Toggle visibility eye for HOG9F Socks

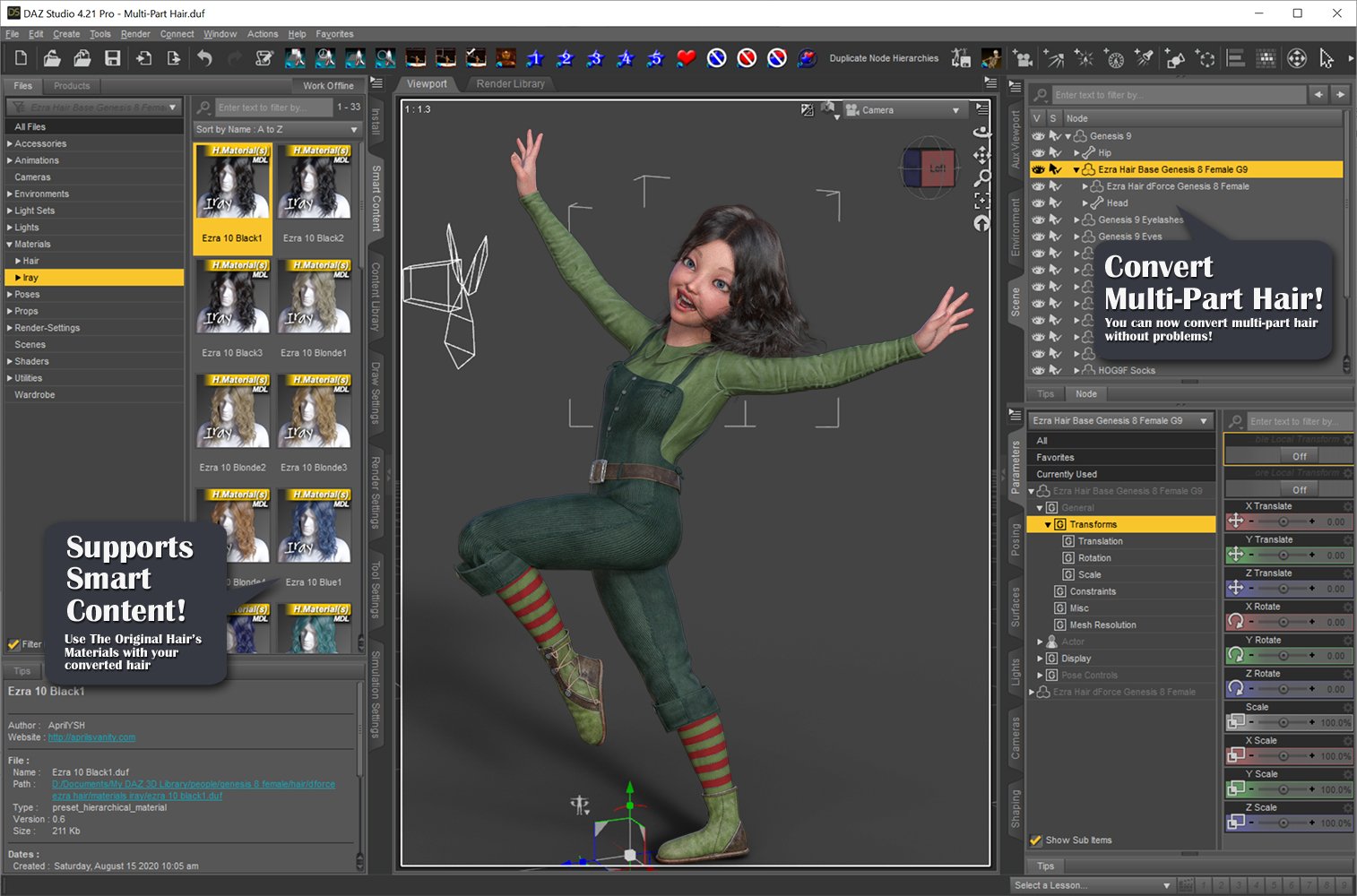1038,370
